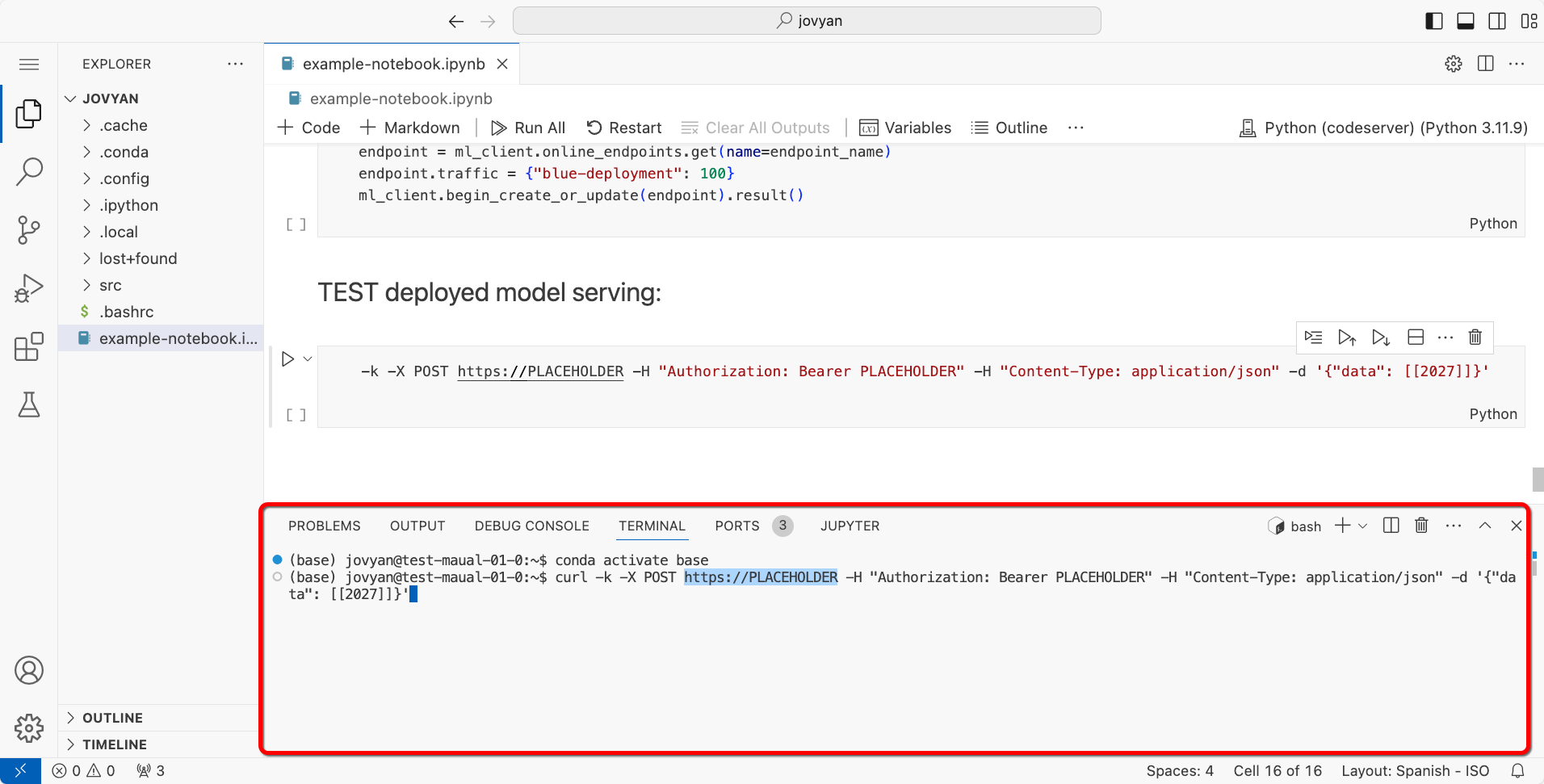The height and width of the screenshot is (784, 1544).
Task: Click the Split Cell icon in cell toolbar
Action: pos(1415,337)
